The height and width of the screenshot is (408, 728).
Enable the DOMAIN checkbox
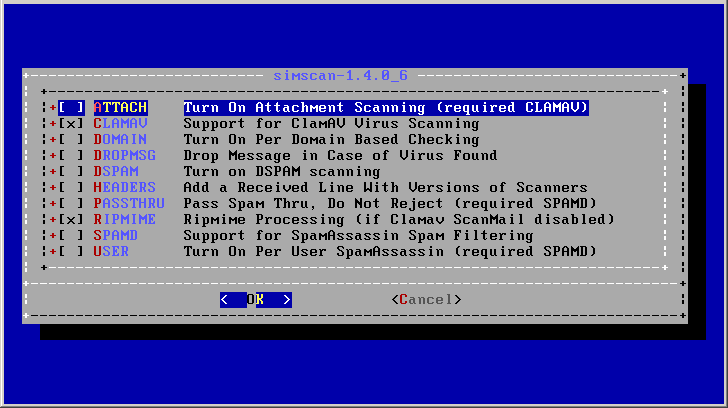coord(71,140)
